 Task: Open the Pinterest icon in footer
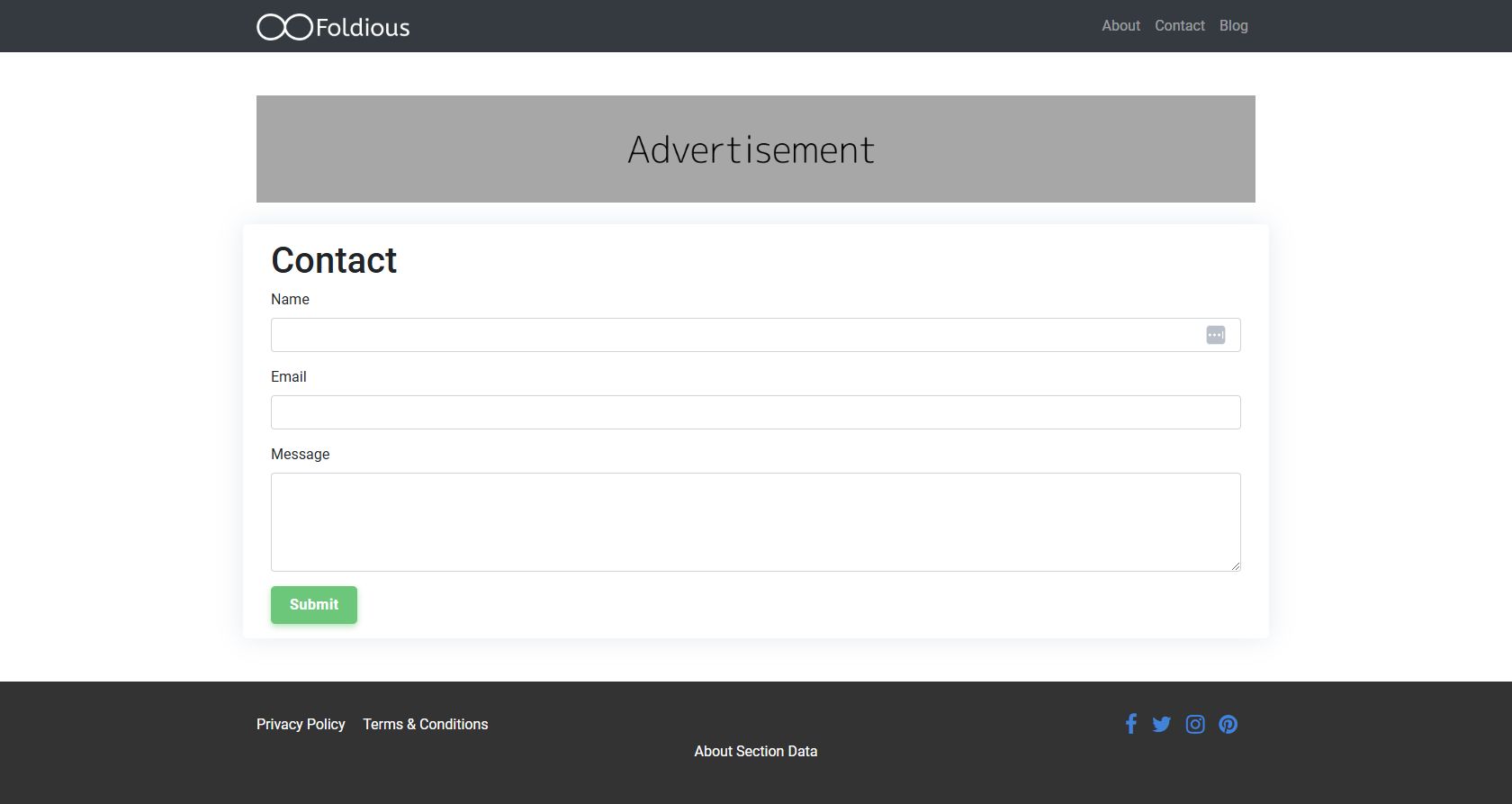[1228, 725]
